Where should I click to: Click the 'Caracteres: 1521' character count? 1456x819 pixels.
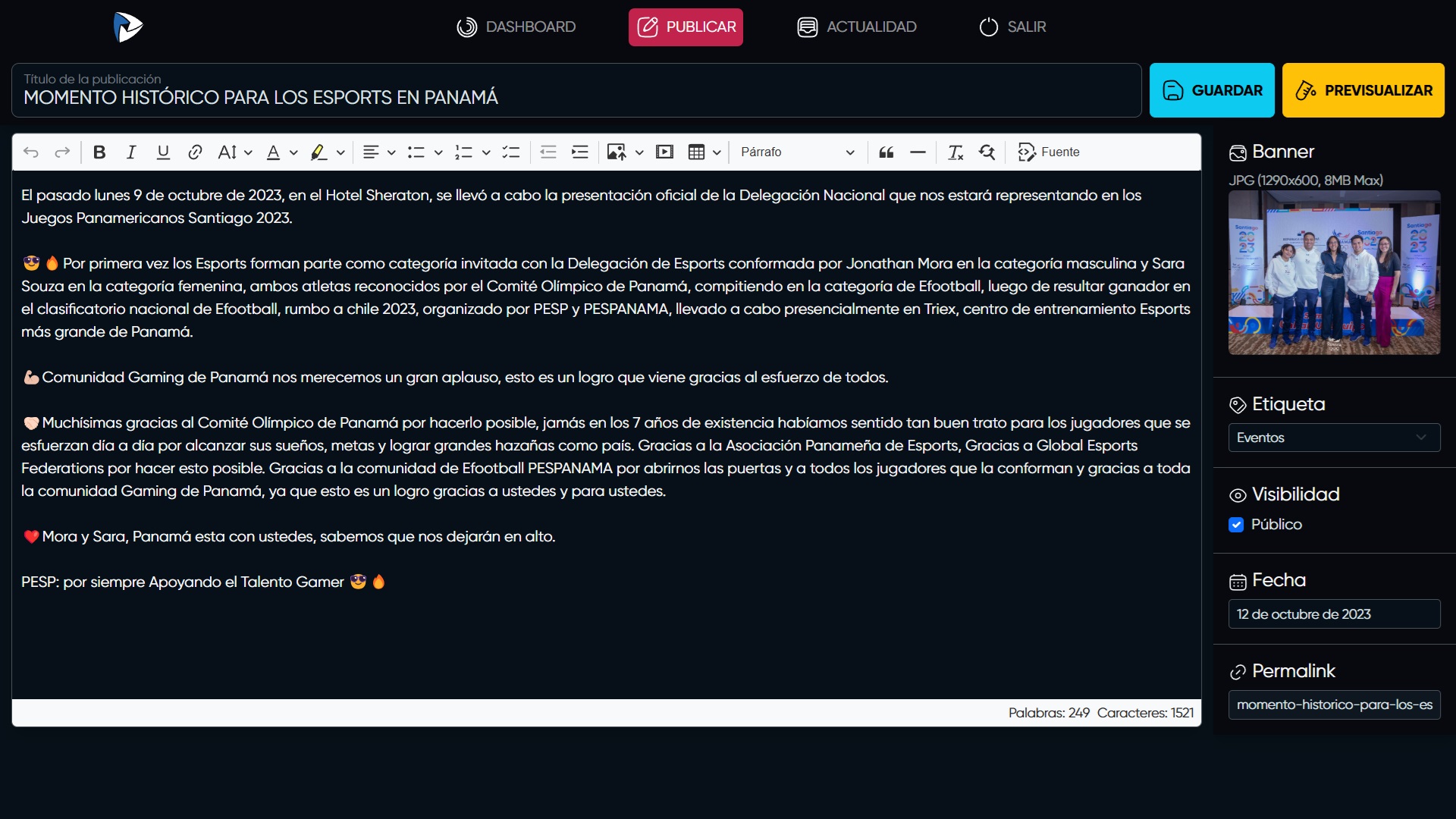1145,713
